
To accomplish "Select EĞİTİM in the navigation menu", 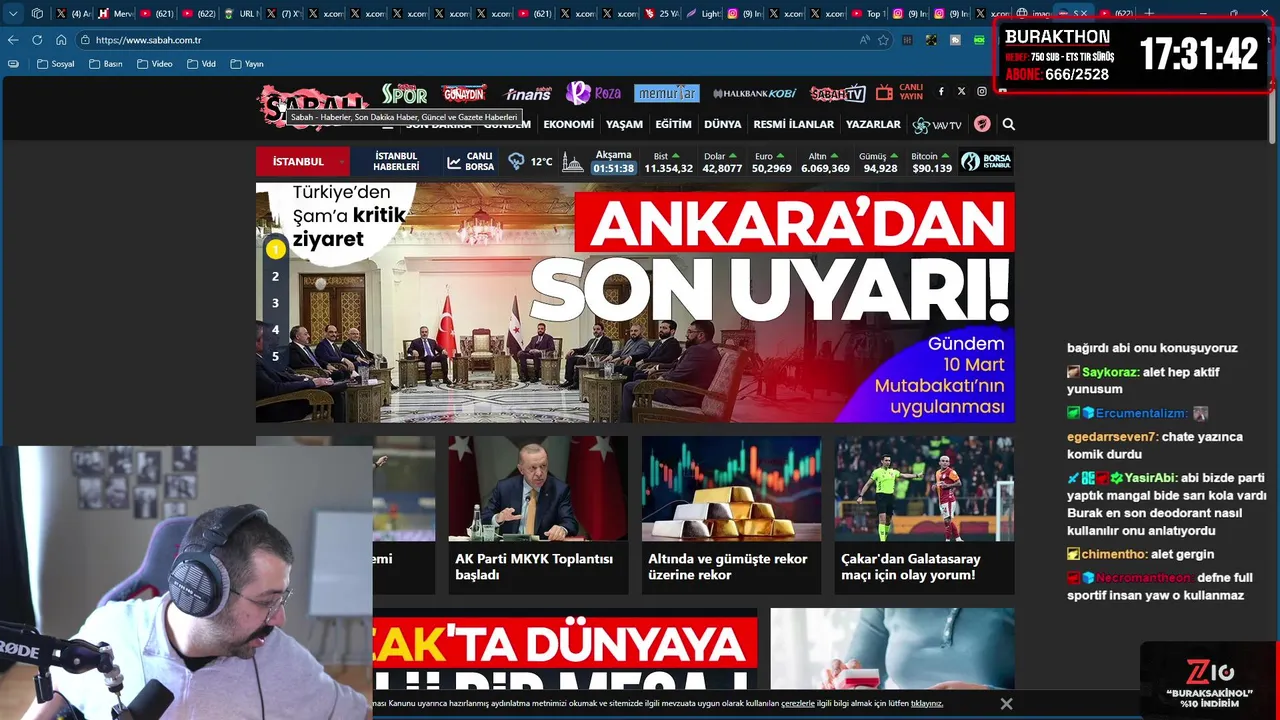I will coord(673,124).
